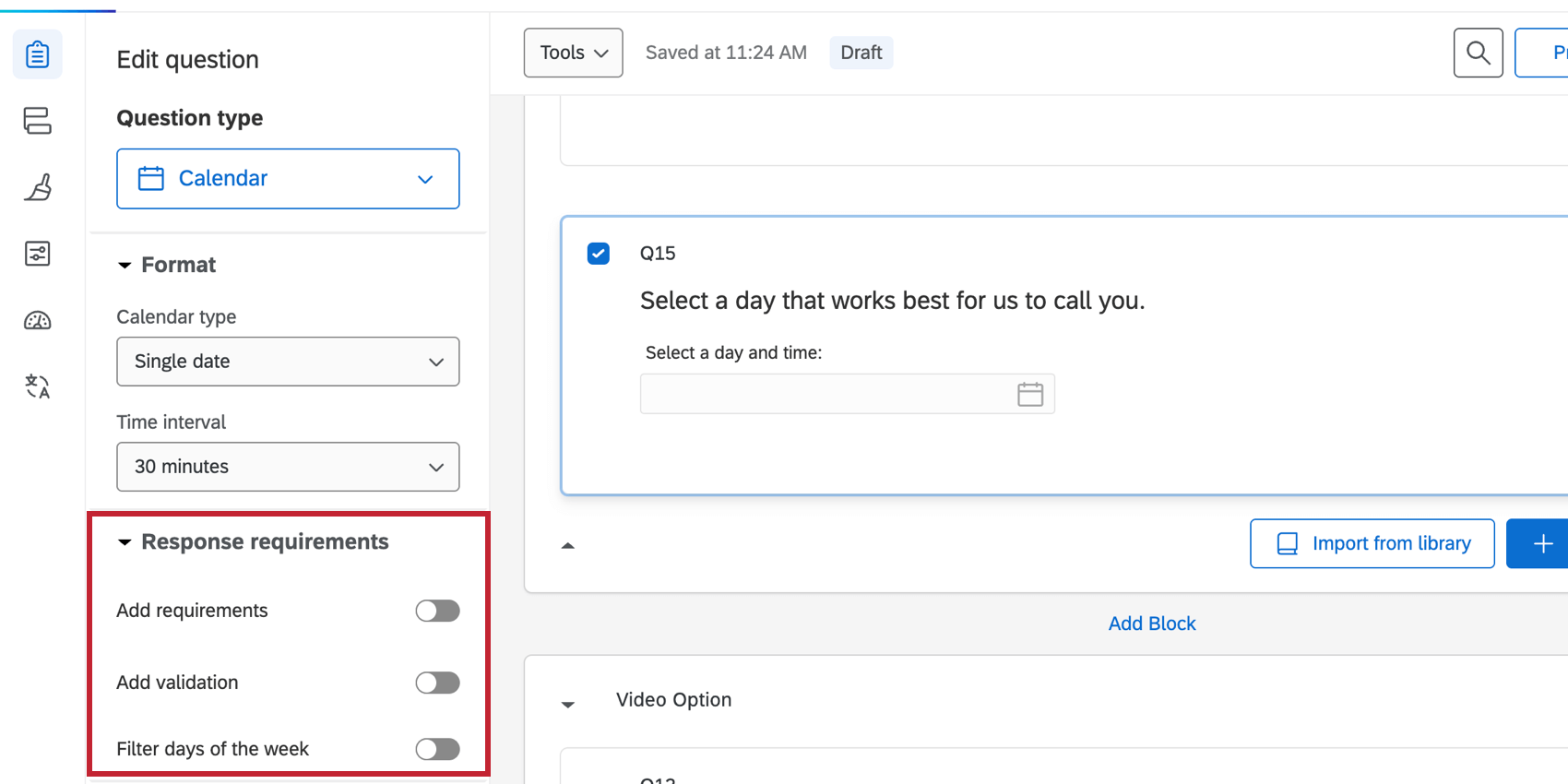Open the Calendar type dropdown
This screenshot has height=784, width=1568.
288,362
